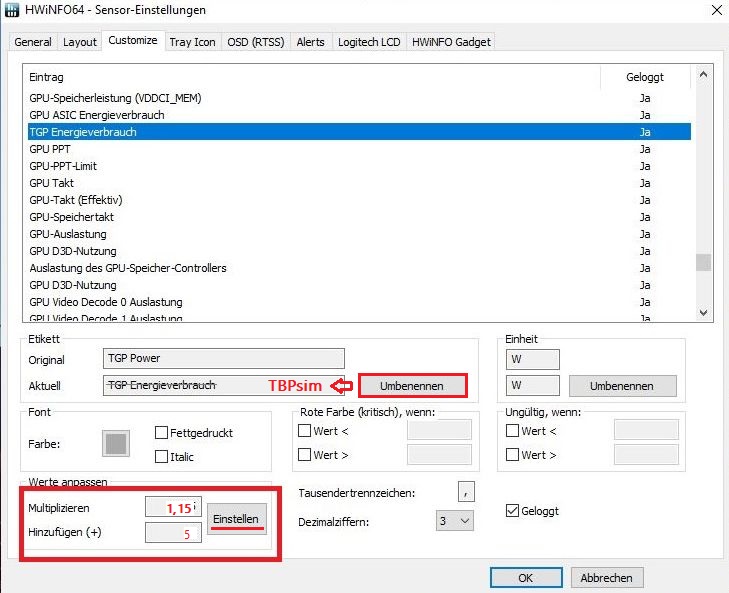Click Umbenennen button in Einheit group
Viewport: 729px width, 593px height.
pos(623,386)
